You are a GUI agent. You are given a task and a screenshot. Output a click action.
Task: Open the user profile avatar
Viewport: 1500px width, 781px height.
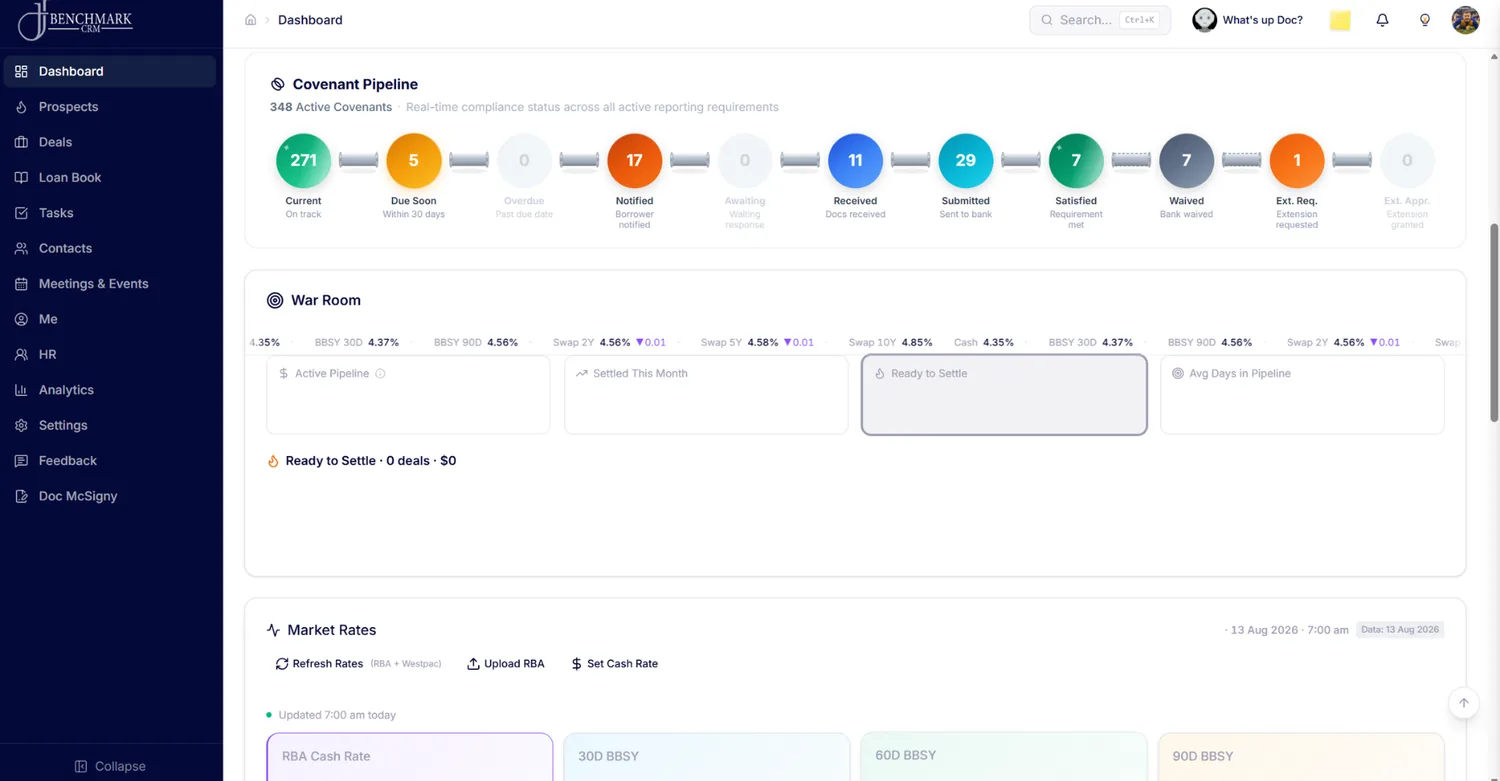1465,20
